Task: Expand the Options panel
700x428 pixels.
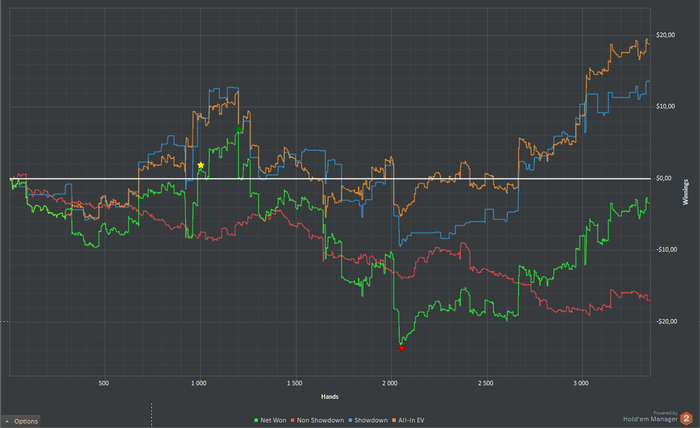Action: 21,421
